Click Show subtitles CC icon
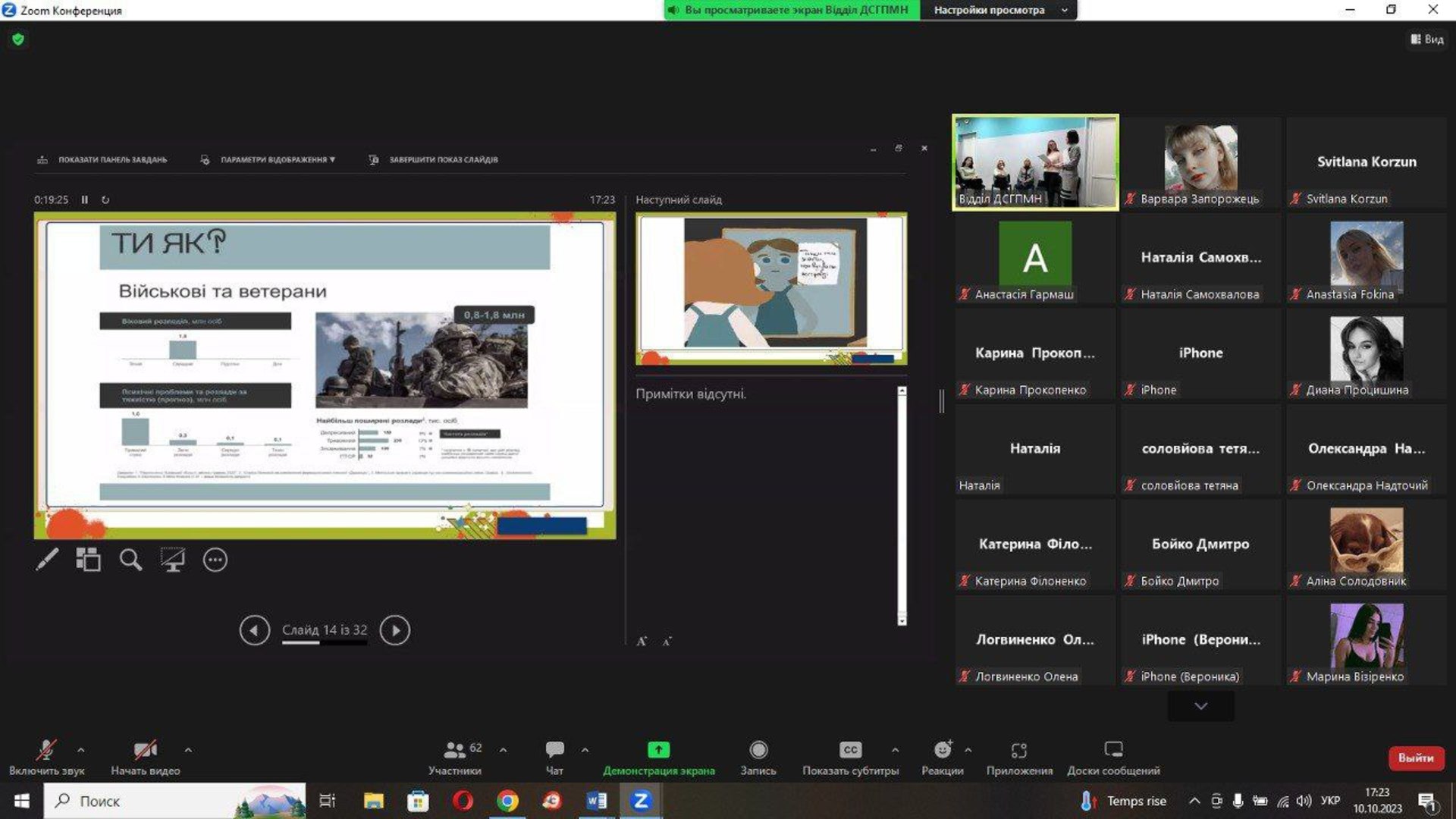The image size is (1456, 819). 850,750
